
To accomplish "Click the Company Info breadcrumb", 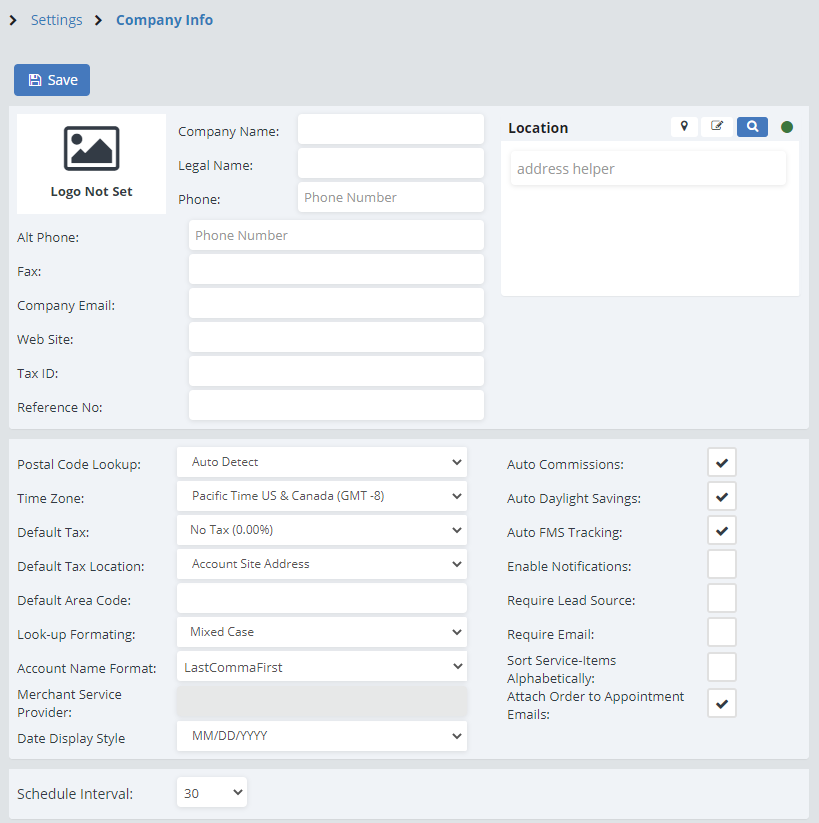I will click(x=164, y=20).
